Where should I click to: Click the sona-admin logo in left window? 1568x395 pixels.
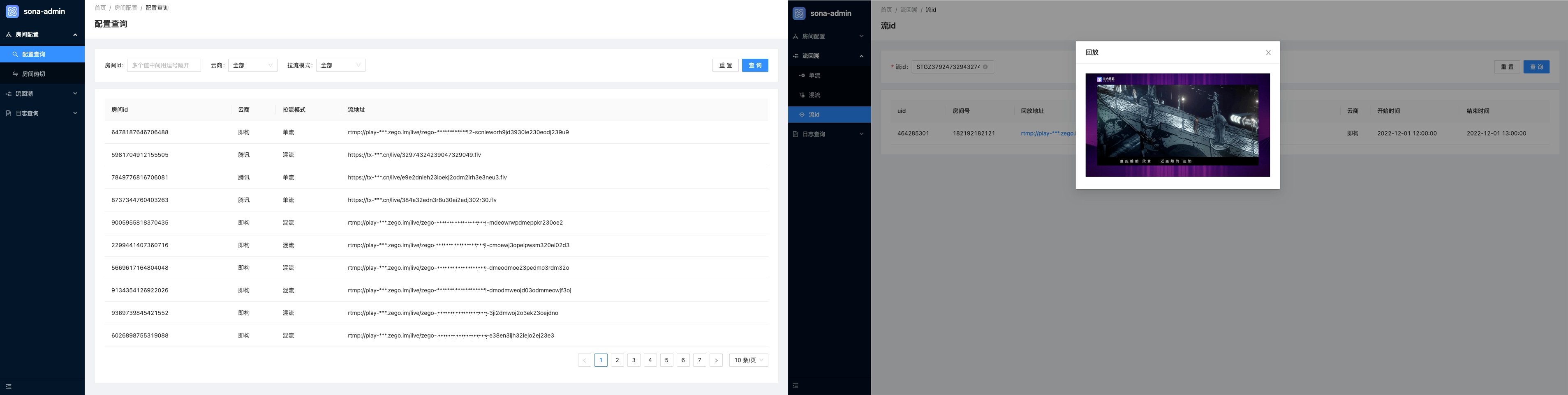pyautogui.click(x=12, y=11)
